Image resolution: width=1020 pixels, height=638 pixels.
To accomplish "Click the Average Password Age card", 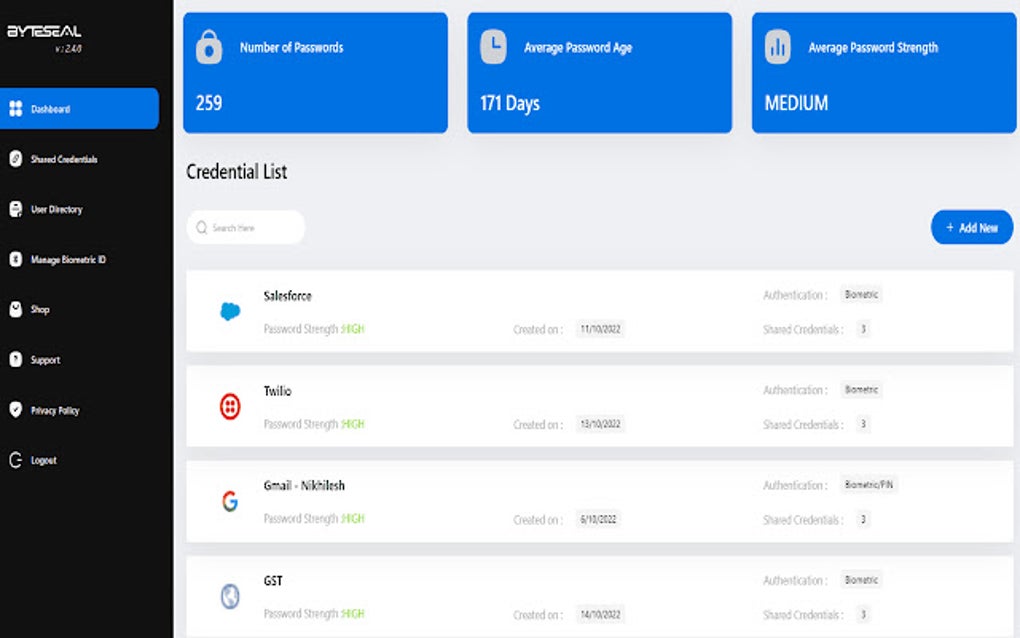I will click(x=600, y=73).
